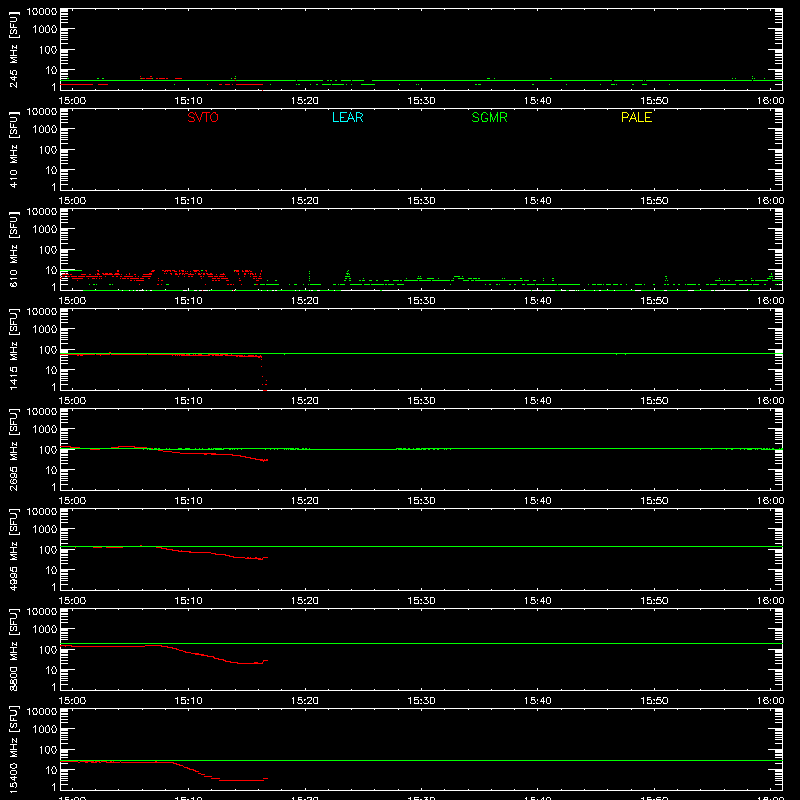Image resolution: width=800 pixels, height=800 pixels.
Task: Click the 1000 tick of the 410 MHz axis
Action: [45, 129]
